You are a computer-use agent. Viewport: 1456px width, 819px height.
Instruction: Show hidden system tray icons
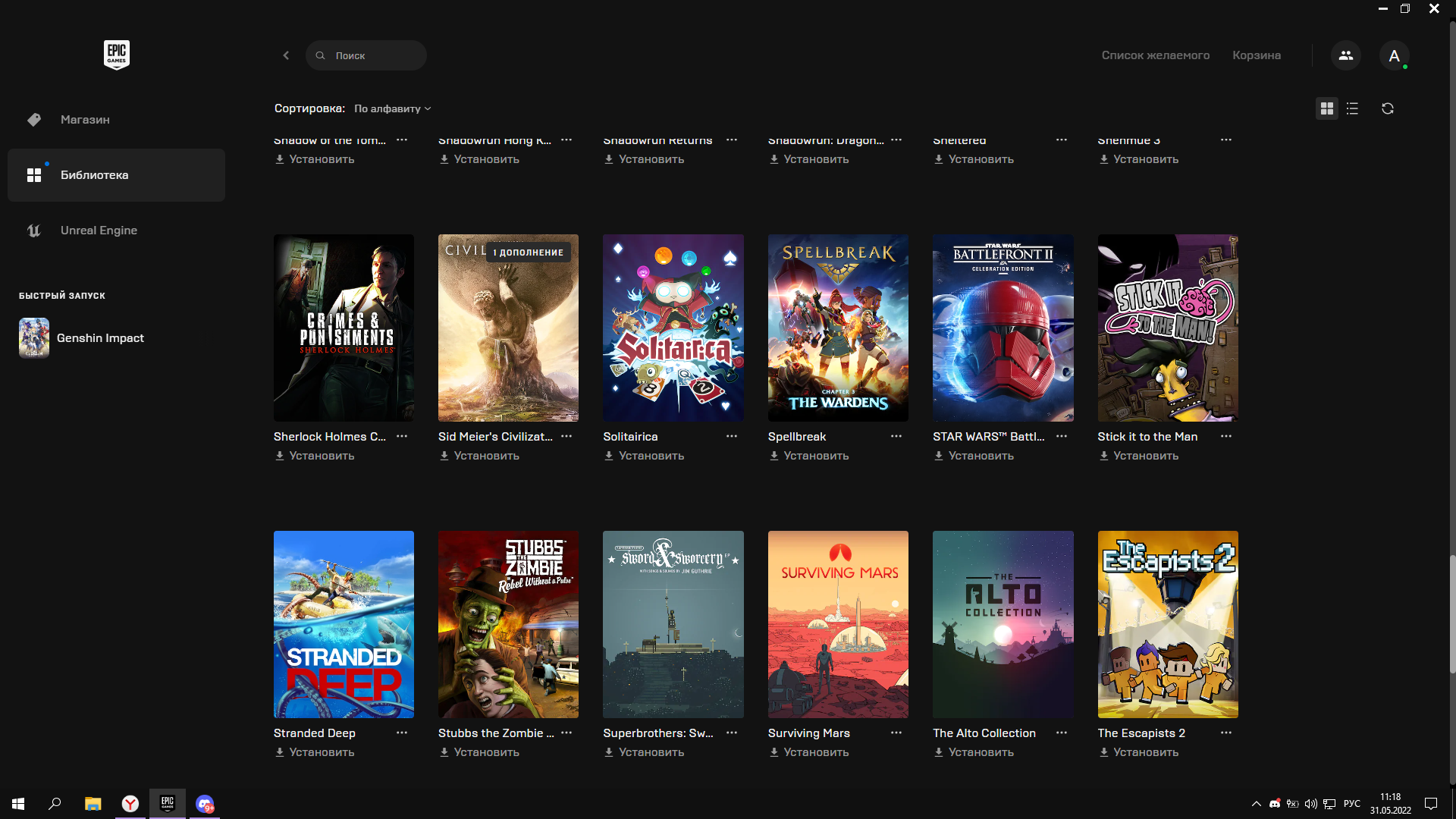pyautogui.click(x=1256, y=804)
